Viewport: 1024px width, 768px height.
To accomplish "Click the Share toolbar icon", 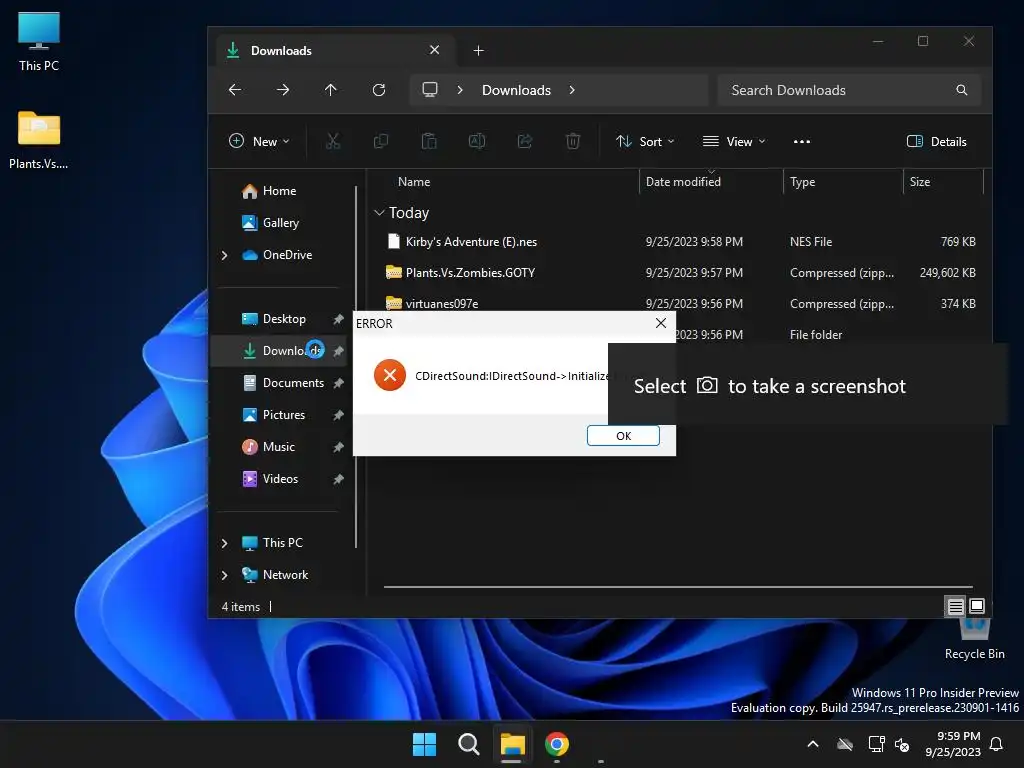I will 525,141.
